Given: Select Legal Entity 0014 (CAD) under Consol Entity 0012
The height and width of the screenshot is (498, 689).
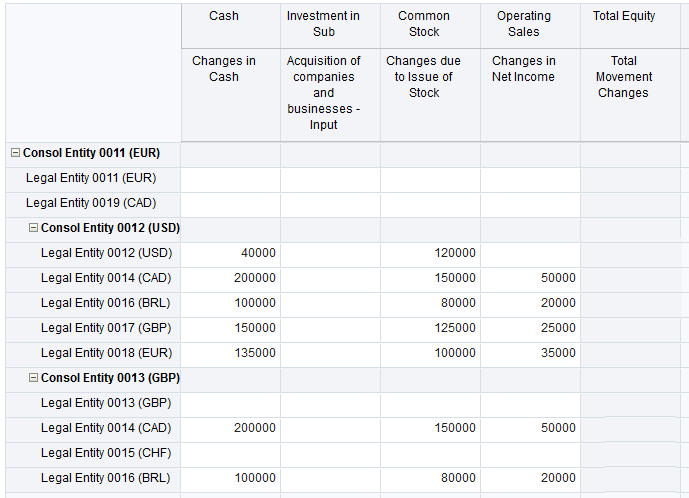Looking at the screenshot, I should pos(106,278).
